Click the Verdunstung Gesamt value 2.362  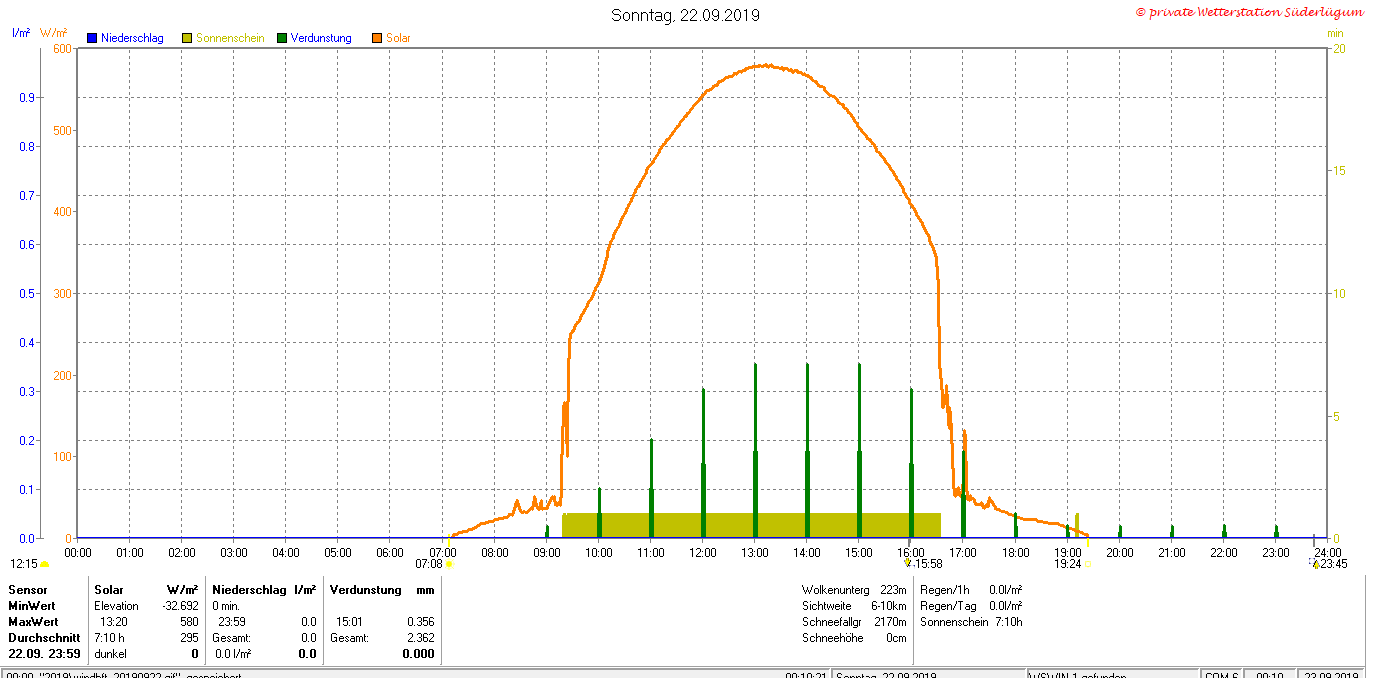click(420, 638)
